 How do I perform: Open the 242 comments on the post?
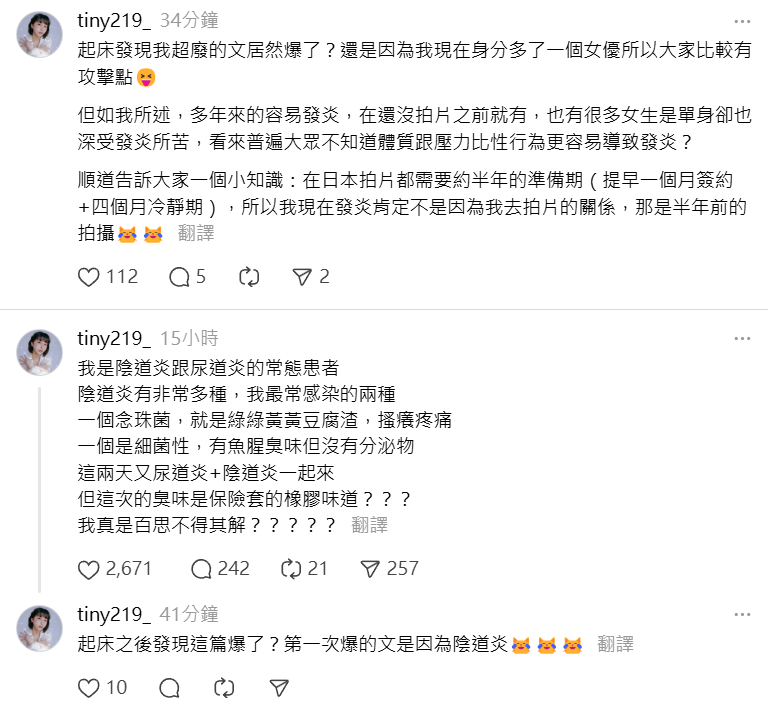tap(201, 569)
